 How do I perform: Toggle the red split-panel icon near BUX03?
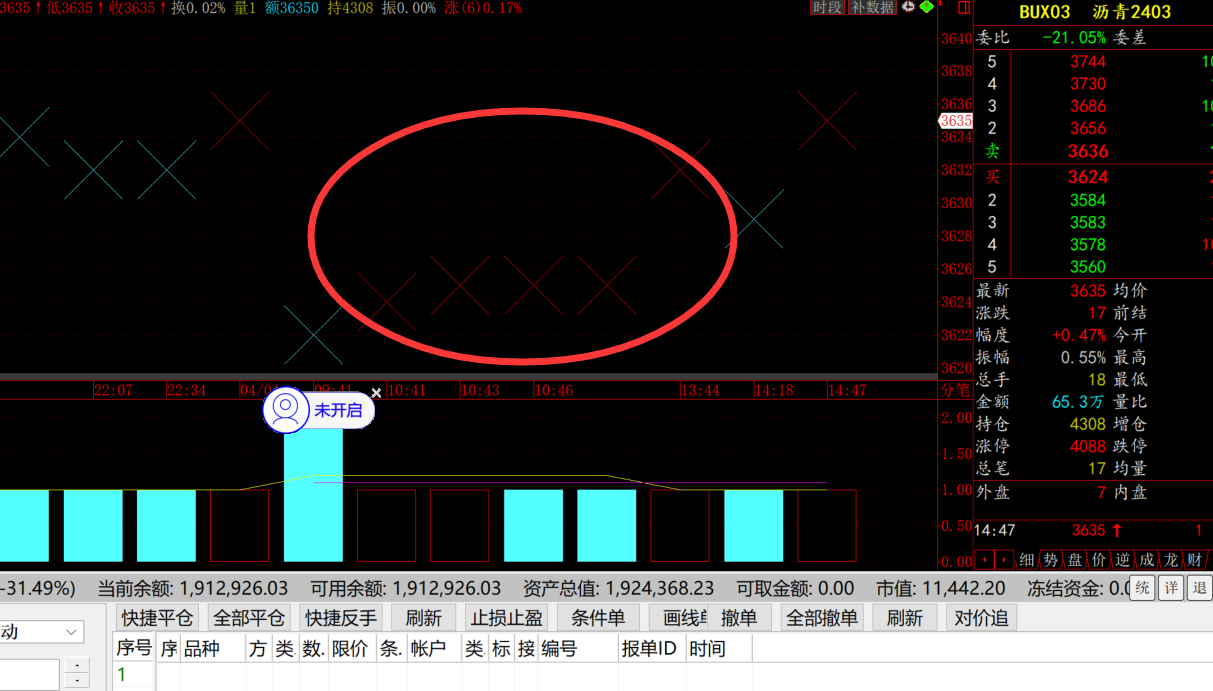(x=964, y=8)
